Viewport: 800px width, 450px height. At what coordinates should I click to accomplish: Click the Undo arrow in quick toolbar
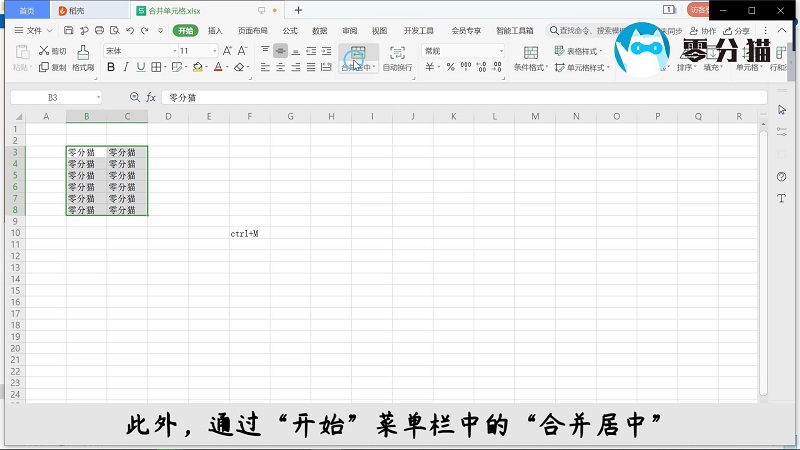tap(130, 31)
